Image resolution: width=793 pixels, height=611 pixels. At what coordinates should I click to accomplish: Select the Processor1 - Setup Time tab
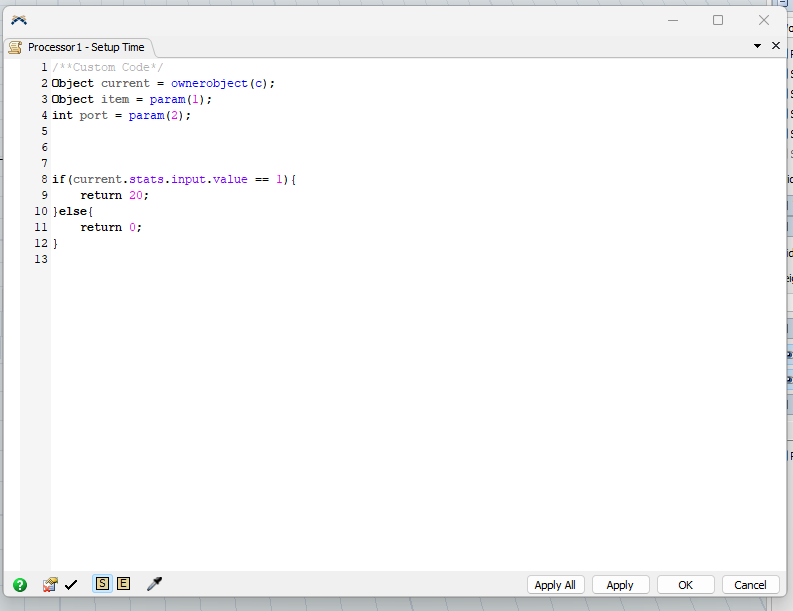[x=85, y=47]
